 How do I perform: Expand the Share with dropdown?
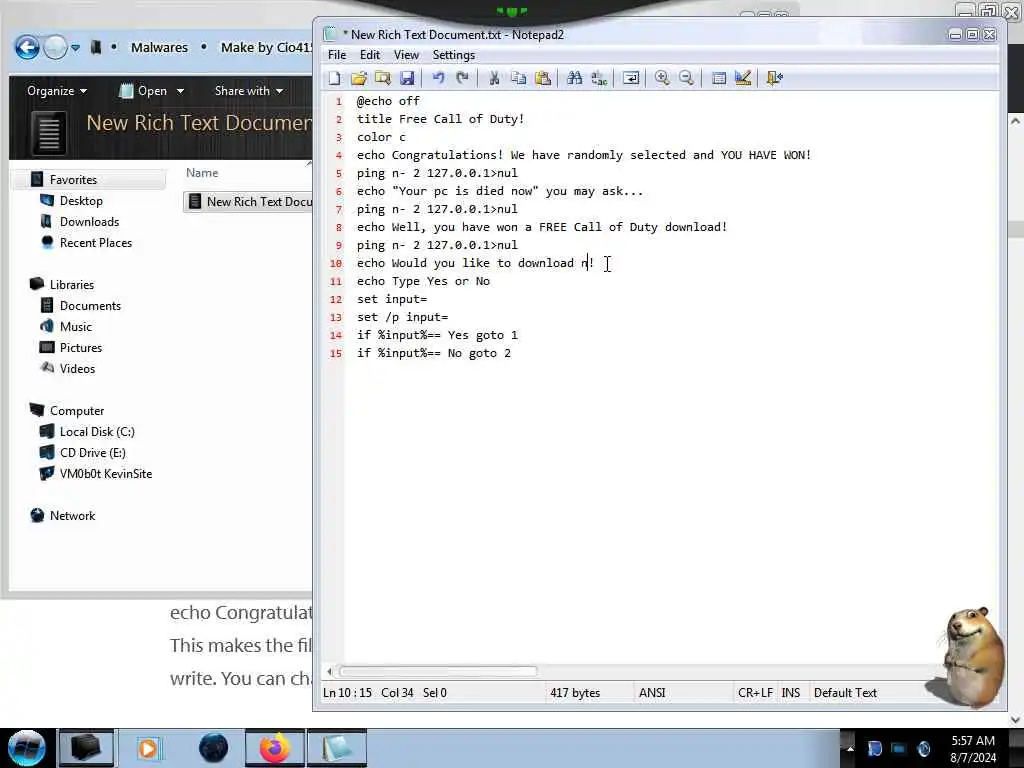pyautogui.click(x=249, y=91)
